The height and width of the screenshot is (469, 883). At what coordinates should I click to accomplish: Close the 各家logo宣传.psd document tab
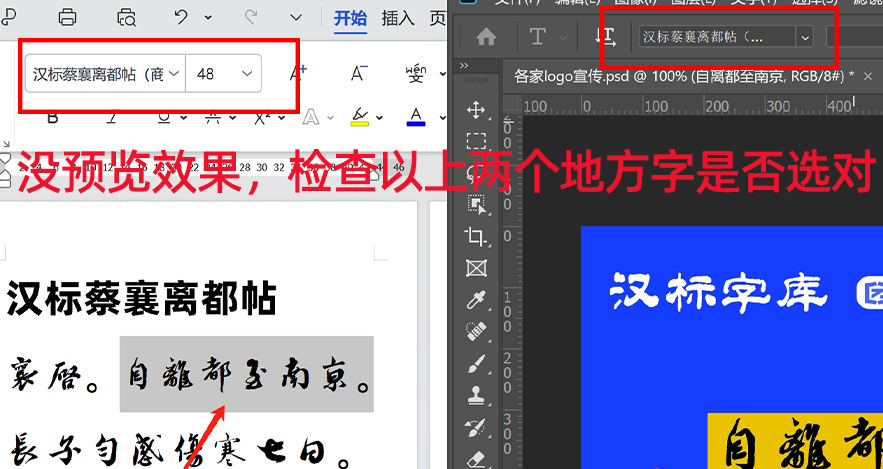(x=868, y=76)
